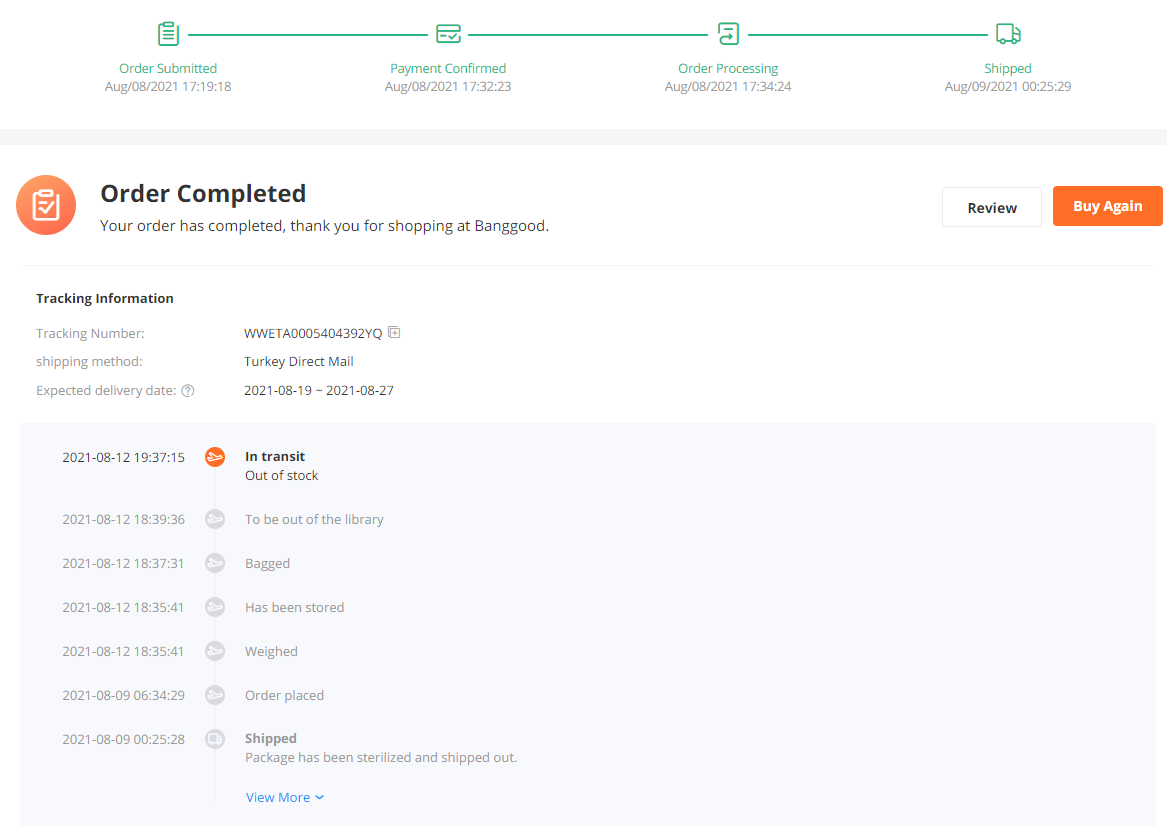The width and height of the screenshot is (1167, 826).
Task: Click the Shipped bold tracking entry title
Action: (x=271, y=738)
